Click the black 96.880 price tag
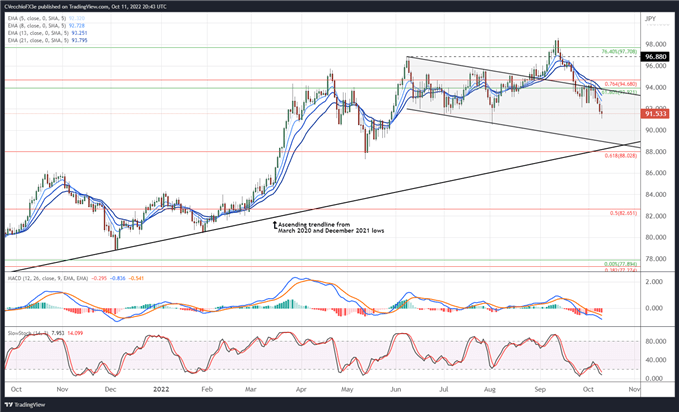 click(x=656, y=57)
